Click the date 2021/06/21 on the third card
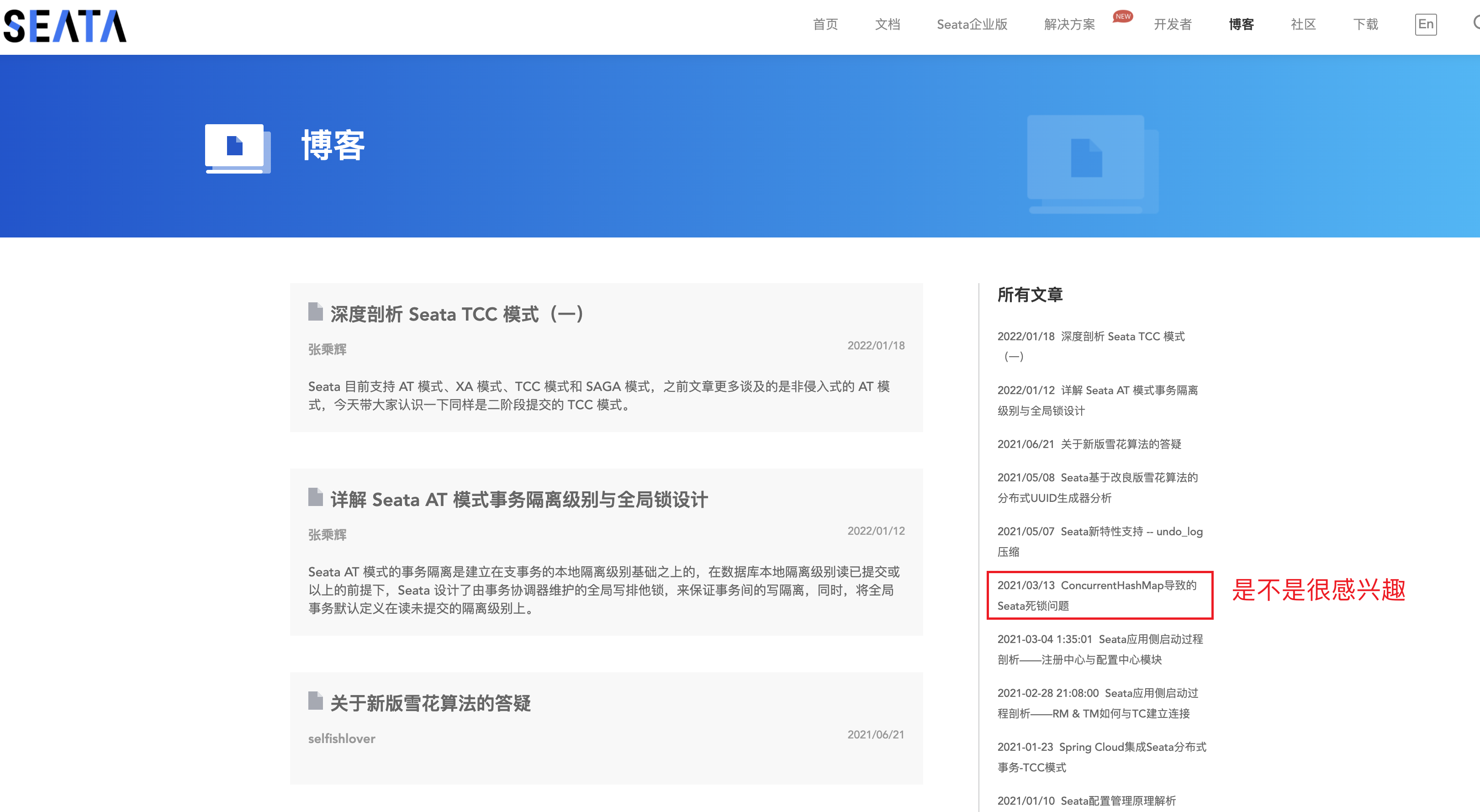This screenshot has height=812, width=1480. click(x=876, y=734)
